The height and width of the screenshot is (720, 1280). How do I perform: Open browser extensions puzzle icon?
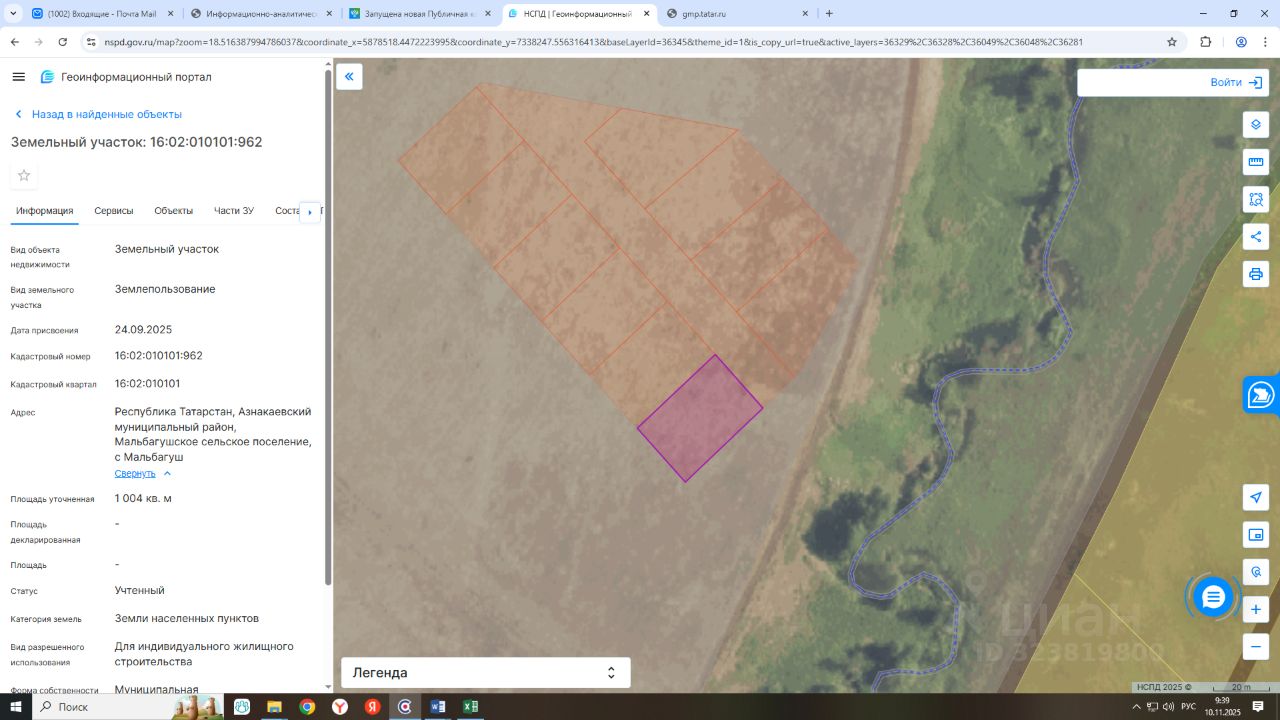(x=1205, y=42)
